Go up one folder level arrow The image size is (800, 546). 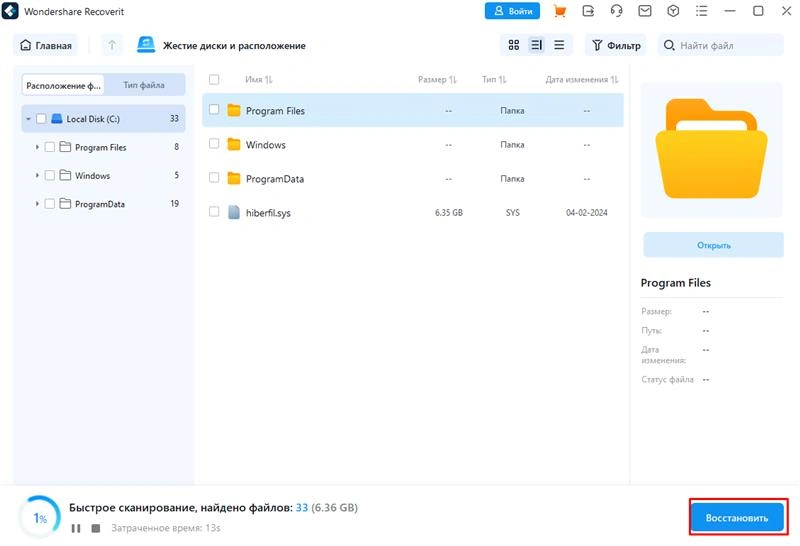pyautogui.click(x=112, y=45)
